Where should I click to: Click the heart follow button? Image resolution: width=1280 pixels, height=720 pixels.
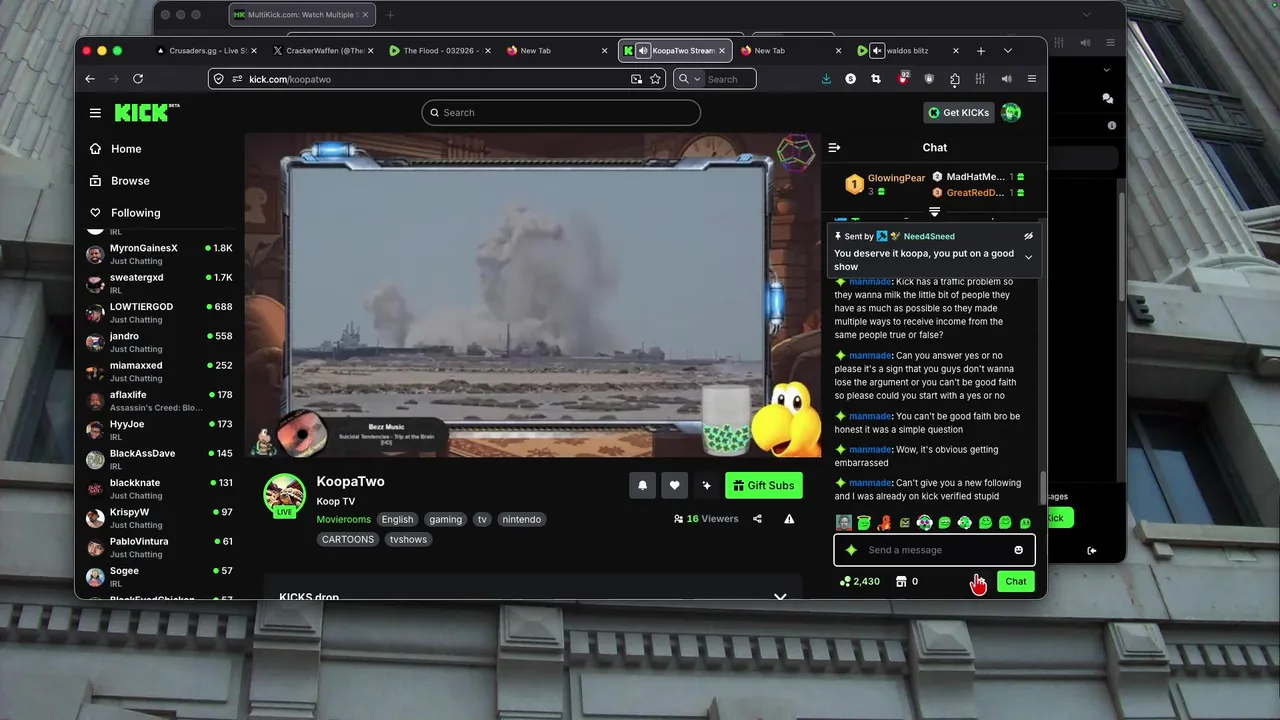pos(675,485)
